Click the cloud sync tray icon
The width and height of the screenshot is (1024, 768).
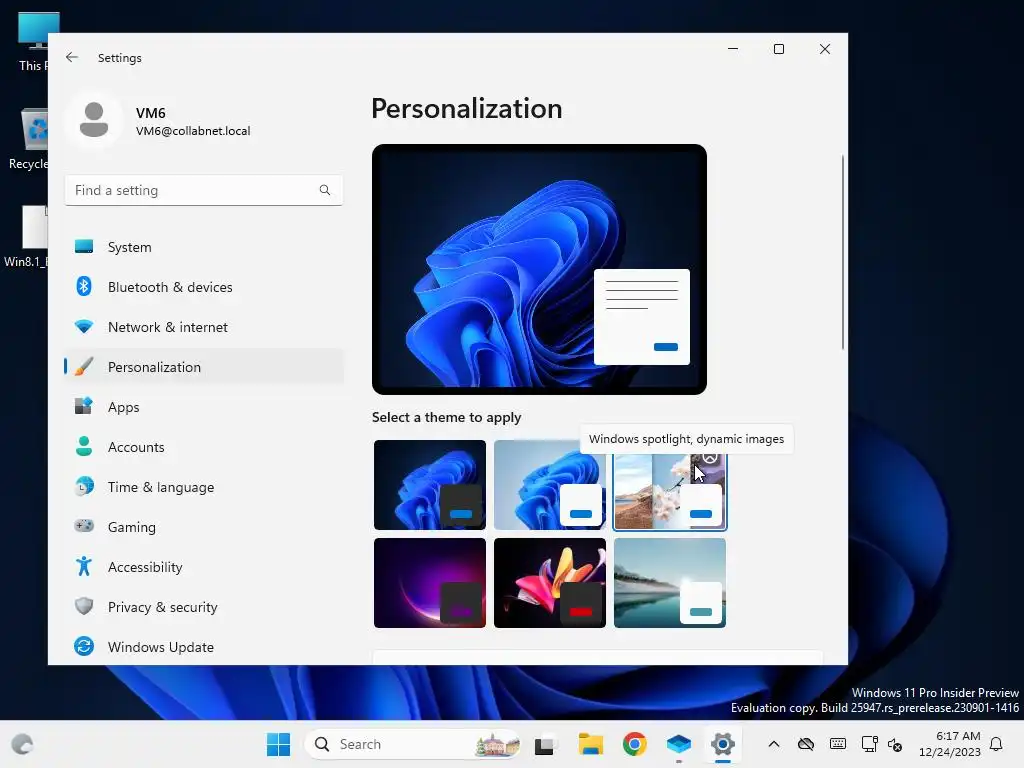click(x=806, y=744)
